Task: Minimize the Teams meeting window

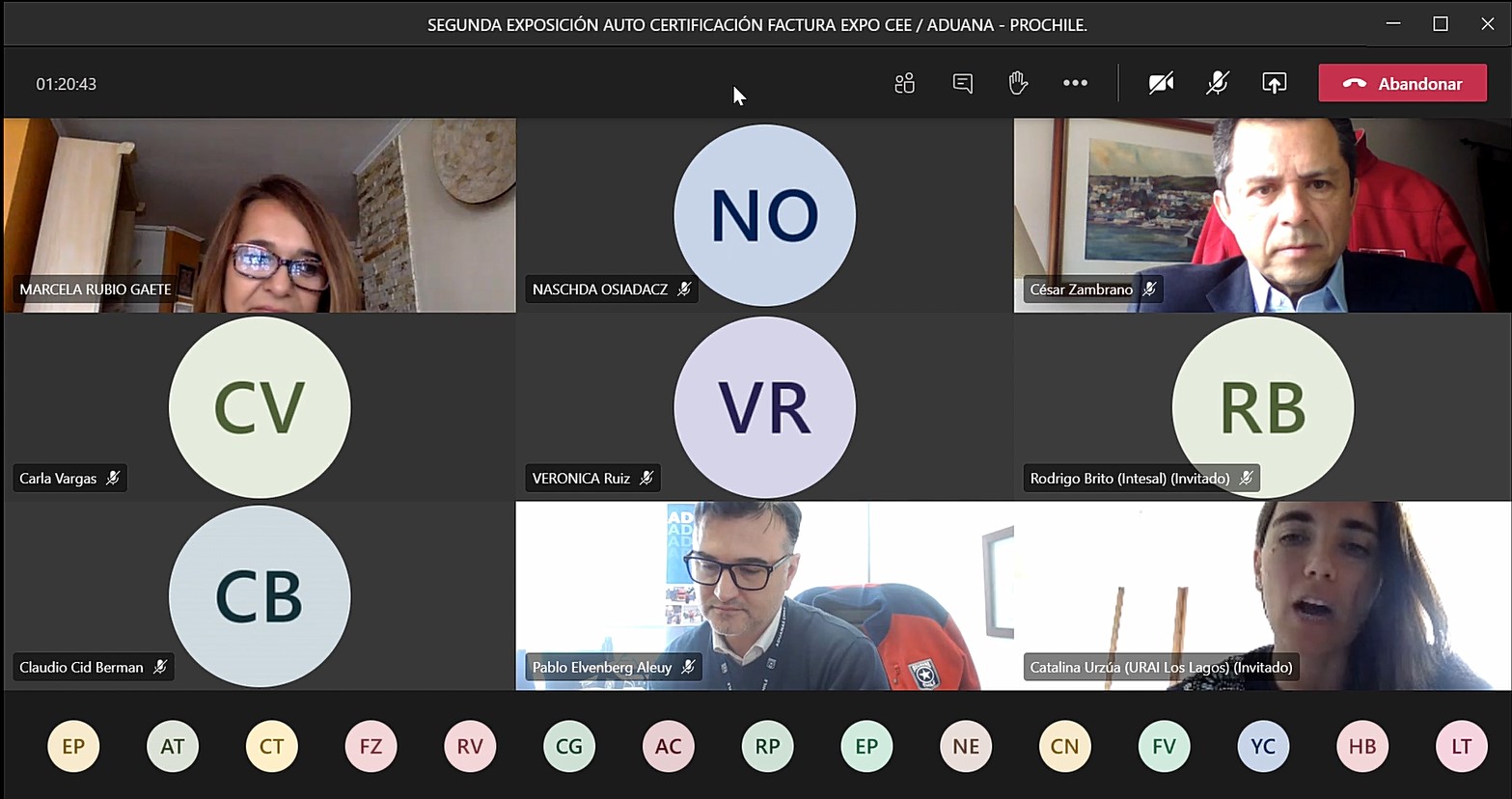Action: point(1393,24)
